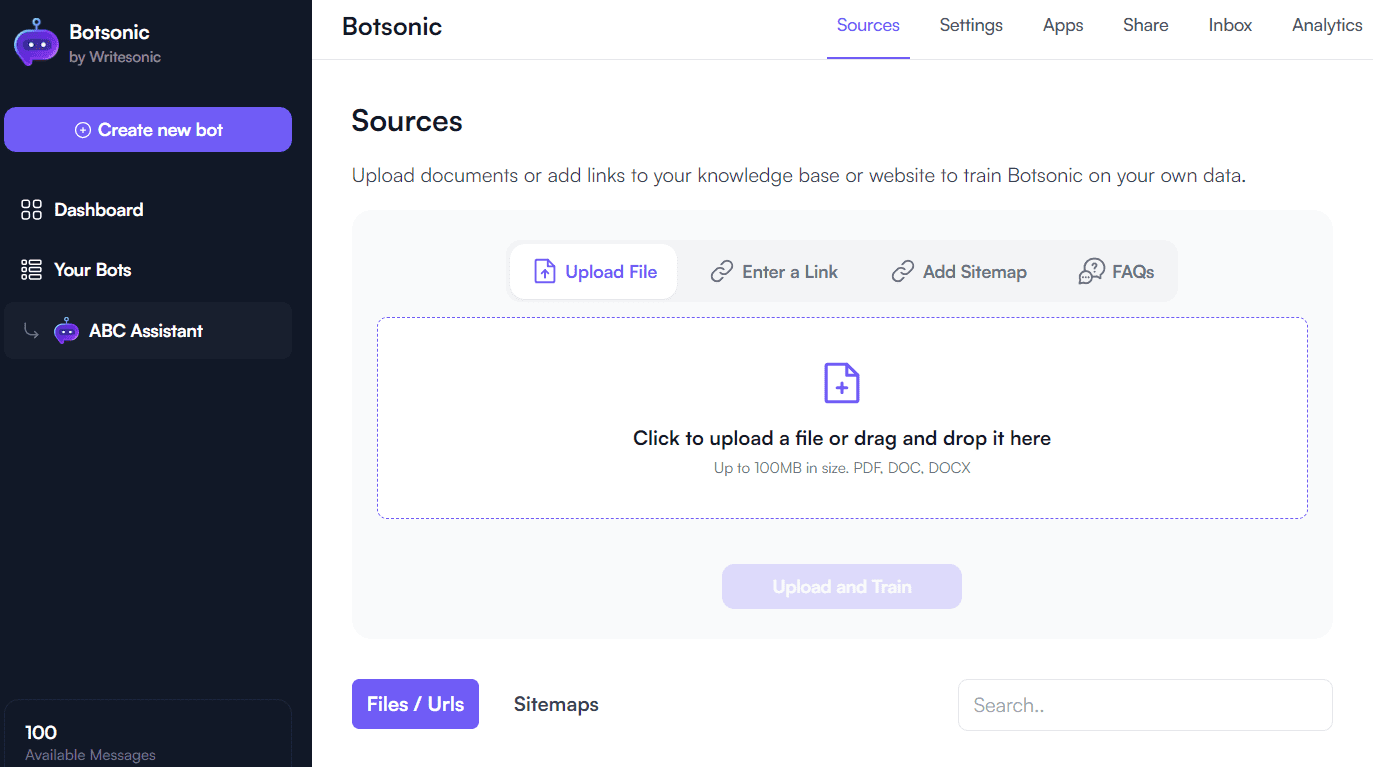Click the Upload File arrow icon
1373x767 pixels.
coord(544,271)
